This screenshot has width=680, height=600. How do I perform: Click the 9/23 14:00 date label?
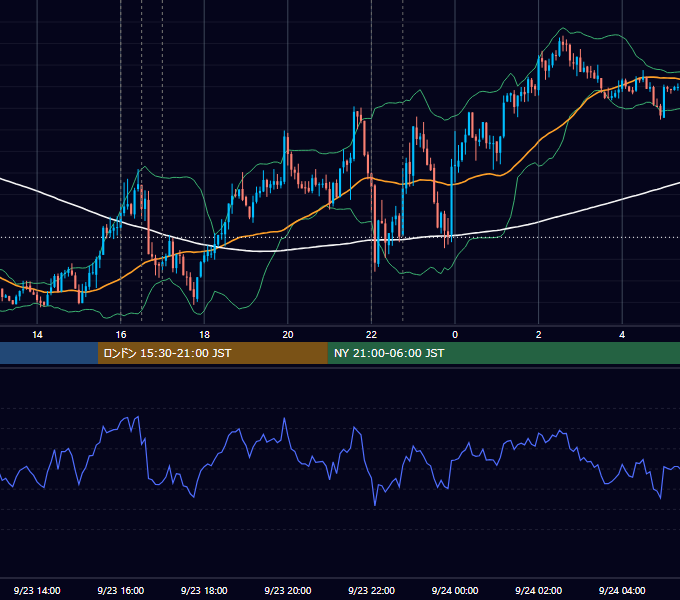tap(37, 590)
